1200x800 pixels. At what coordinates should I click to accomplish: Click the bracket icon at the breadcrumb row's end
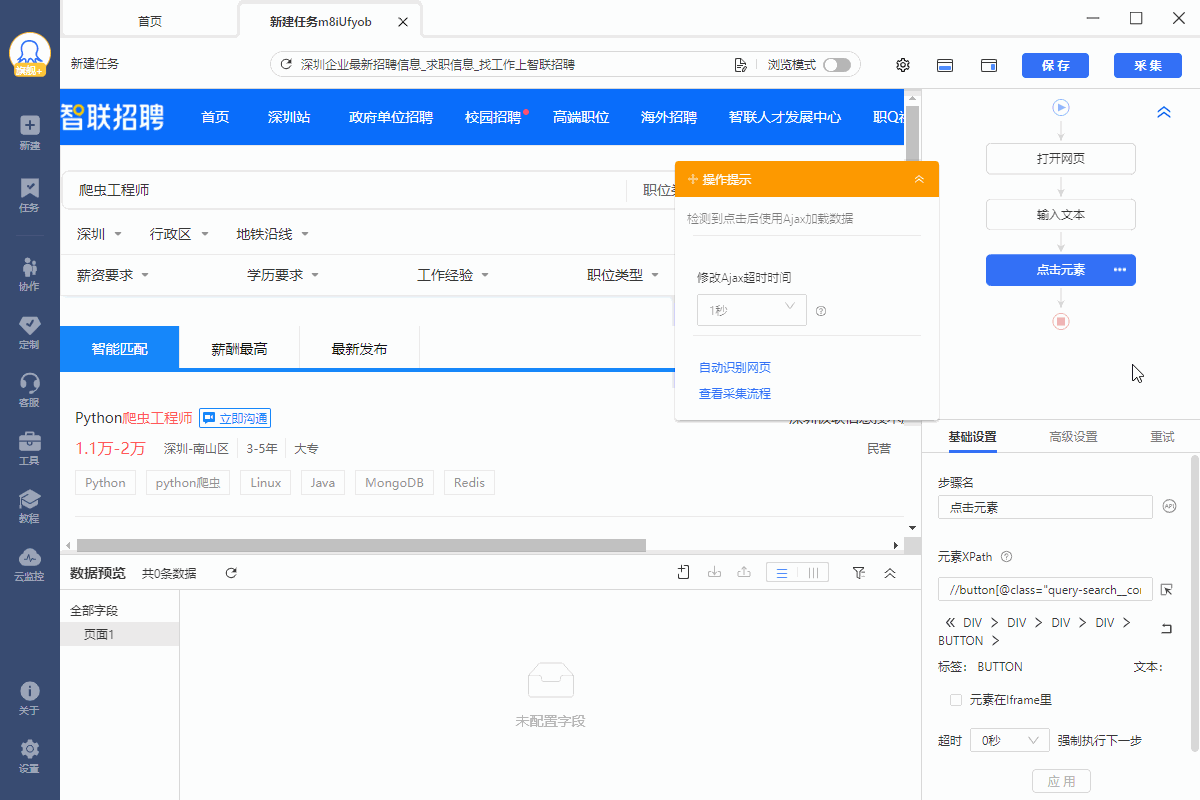click(x=1166, y=629)
